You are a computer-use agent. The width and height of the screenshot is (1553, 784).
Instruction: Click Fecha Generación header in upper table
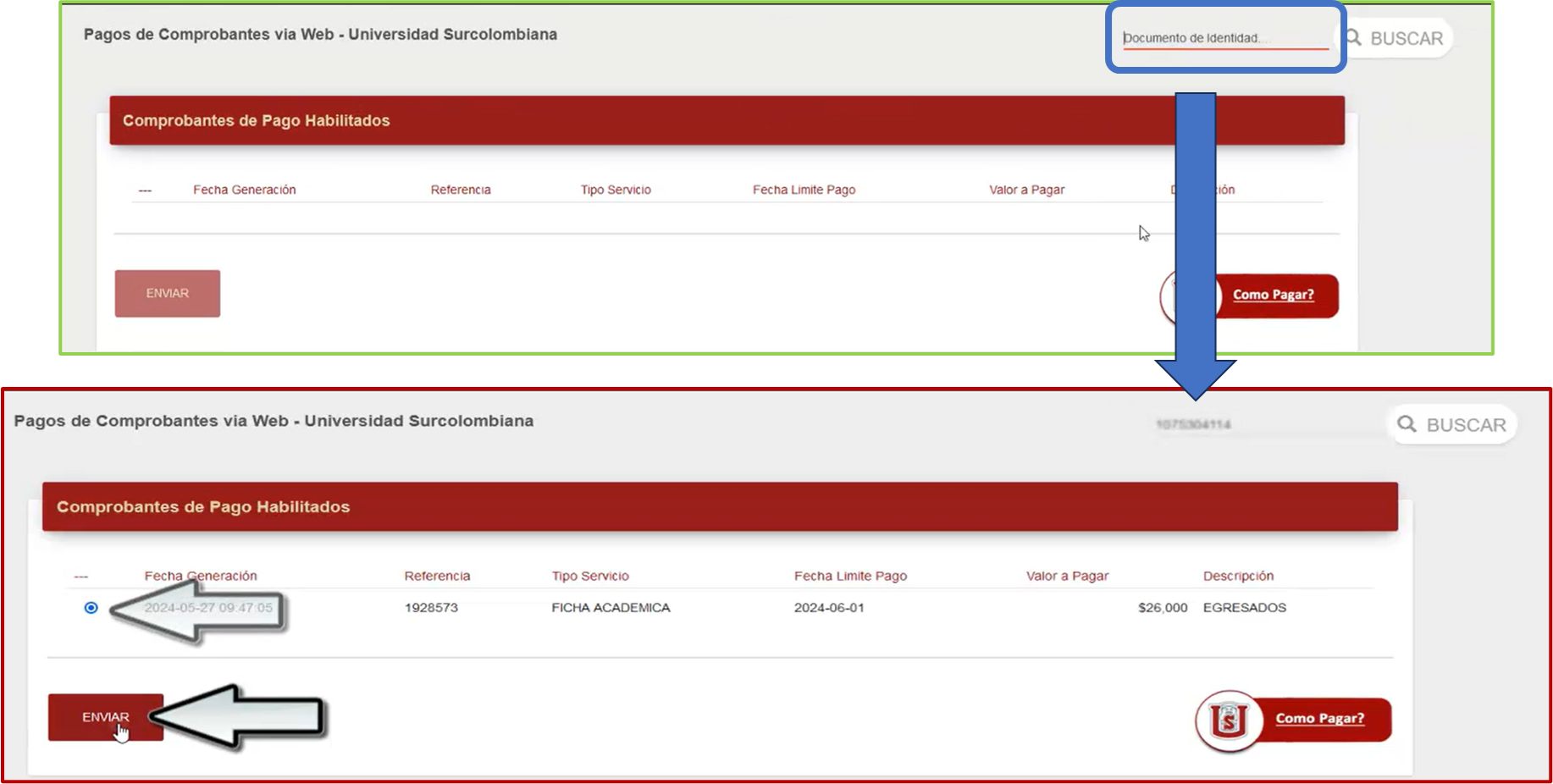coord(245,190)
